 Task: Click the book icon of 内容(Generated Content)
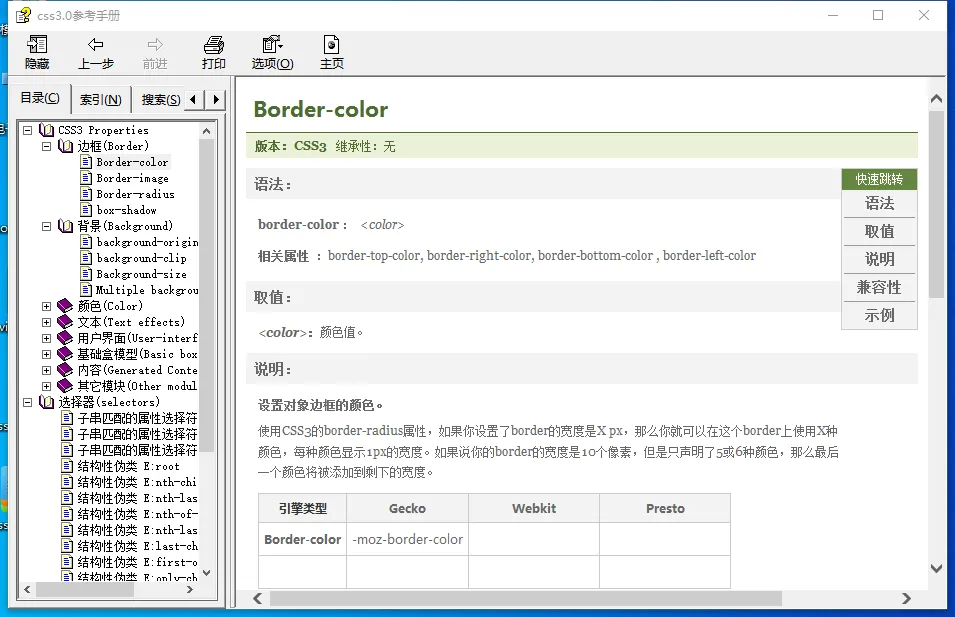[x=65, y=370]
